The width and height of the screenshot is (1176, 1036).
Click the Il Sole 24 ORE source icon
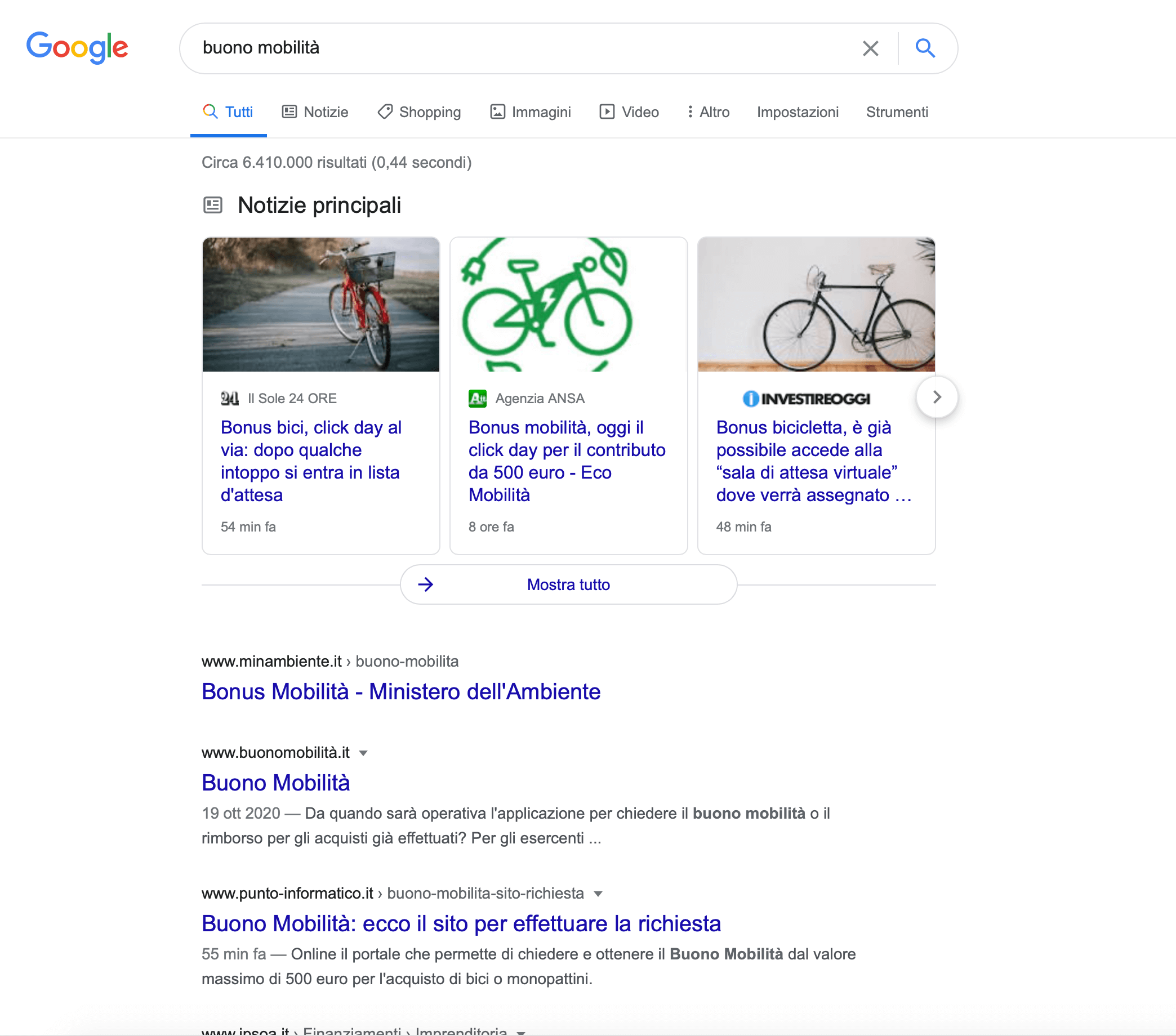230,398
